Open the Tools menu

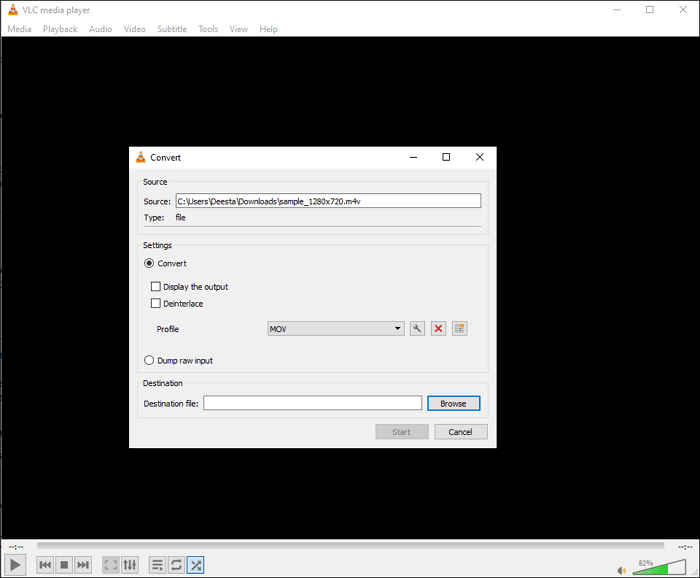(x=208, y=29)
